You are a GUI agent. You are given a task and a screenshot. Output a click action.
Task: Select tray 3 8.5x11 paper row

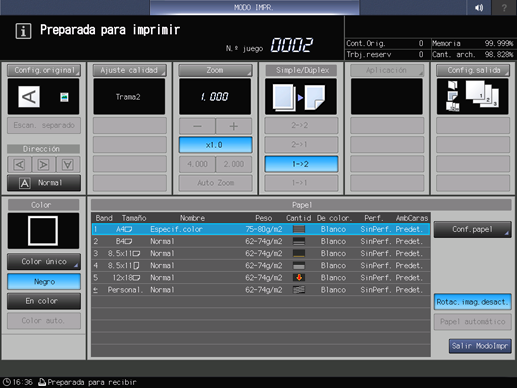pos(260,253)
